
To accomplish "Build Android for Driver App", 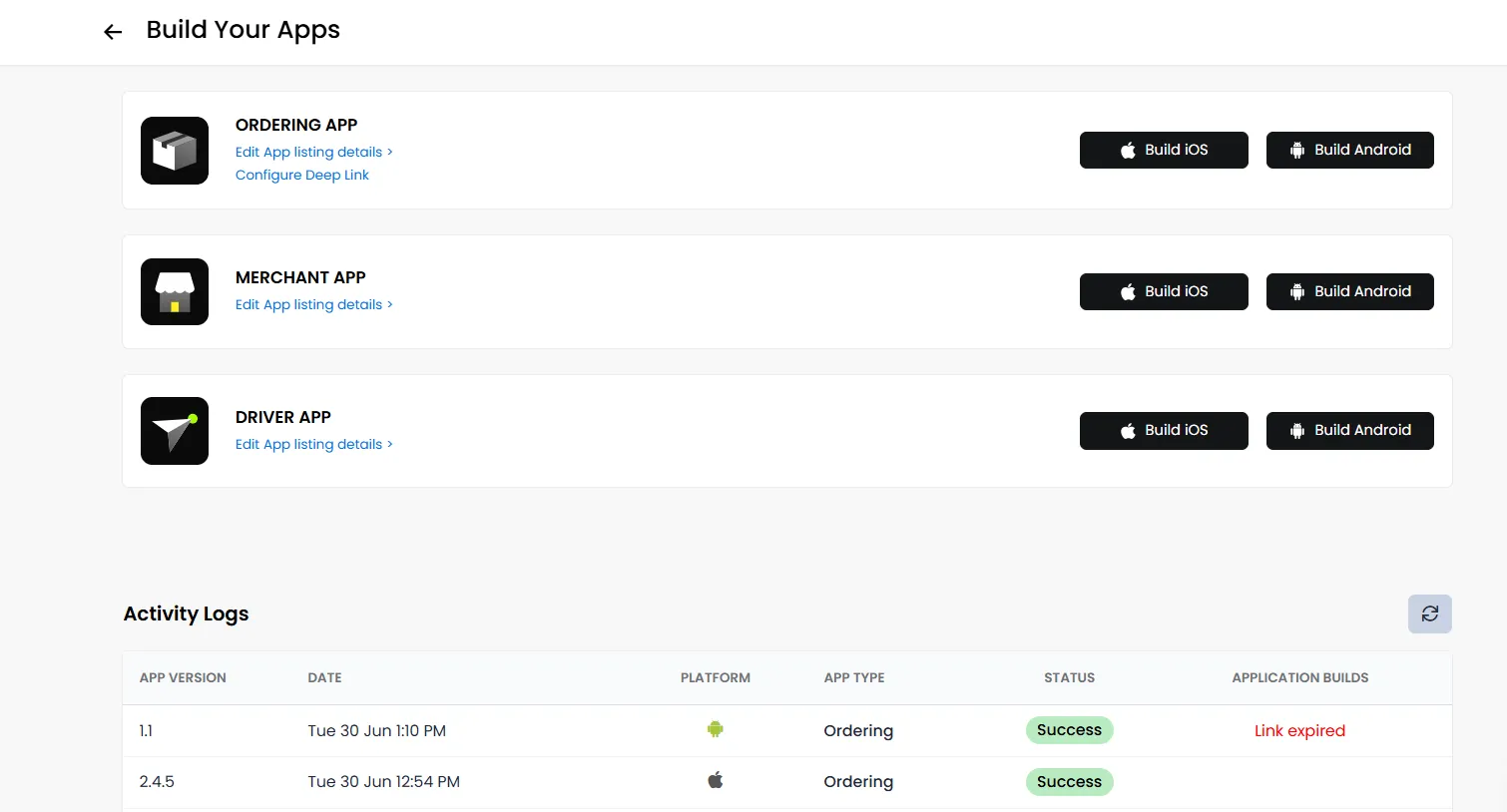I will [1349, 430].
